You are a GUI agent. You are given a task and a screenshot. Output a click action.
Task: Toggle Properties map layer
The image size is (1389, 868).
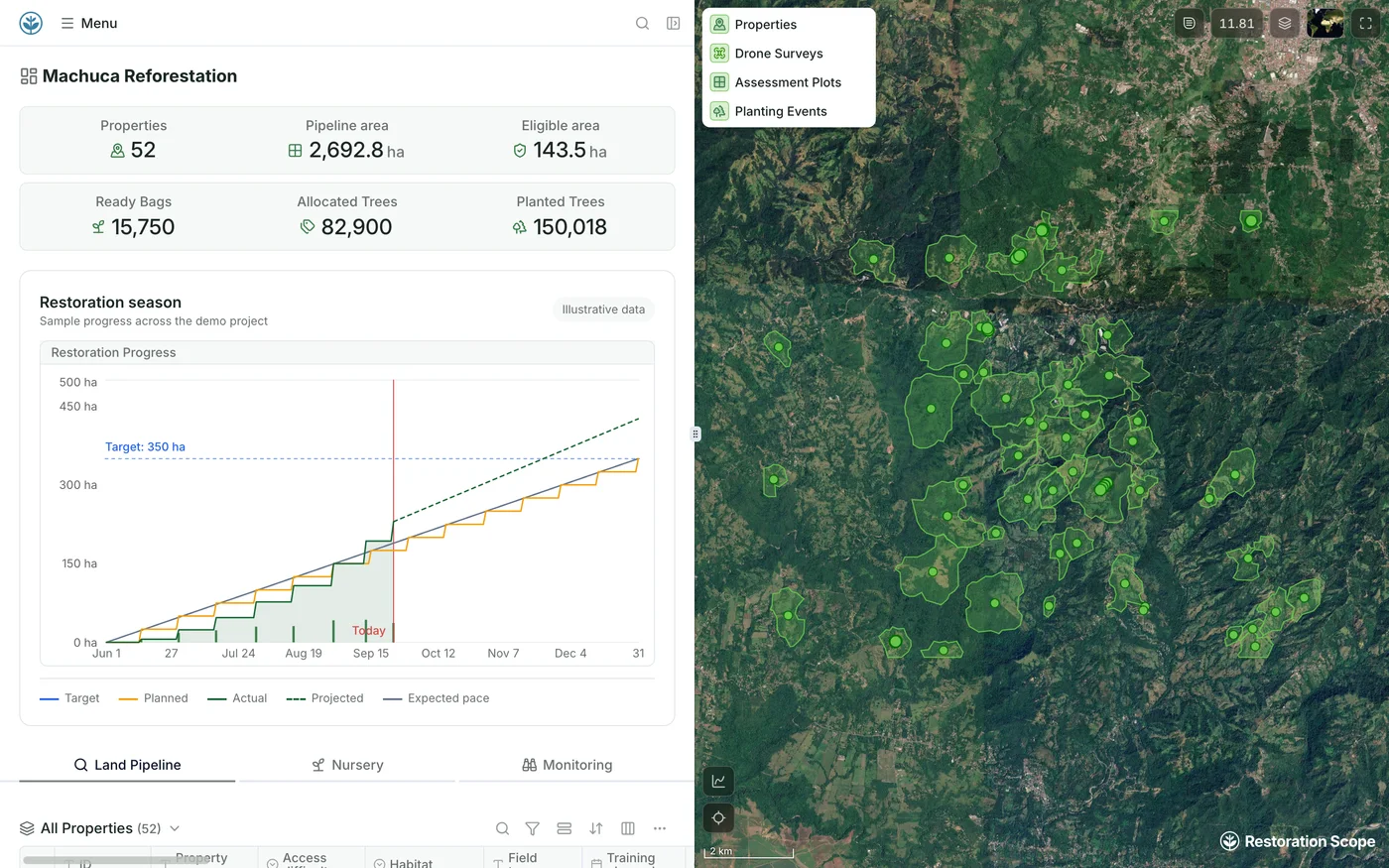(789, 25)
